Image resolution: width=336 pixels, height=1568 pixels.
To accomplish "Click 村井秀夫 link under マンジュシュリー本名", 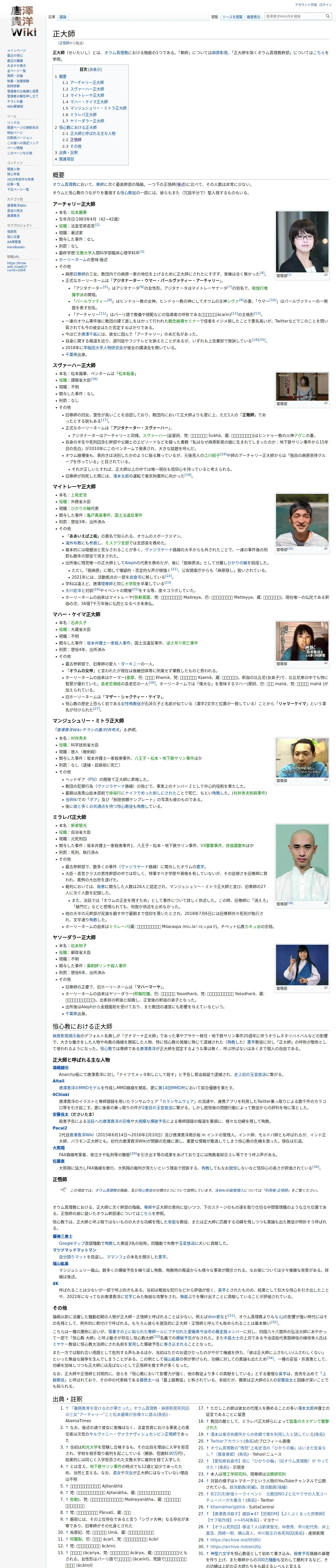I will (x=79, y=738).
